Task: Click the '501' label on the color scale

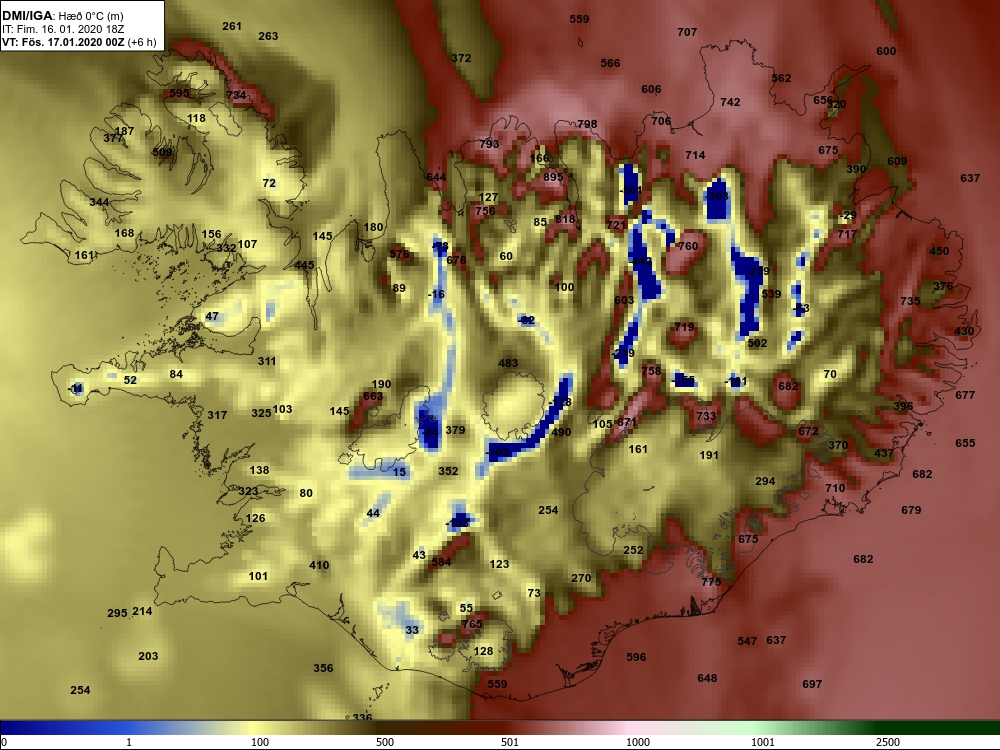Action: [510, 742]
